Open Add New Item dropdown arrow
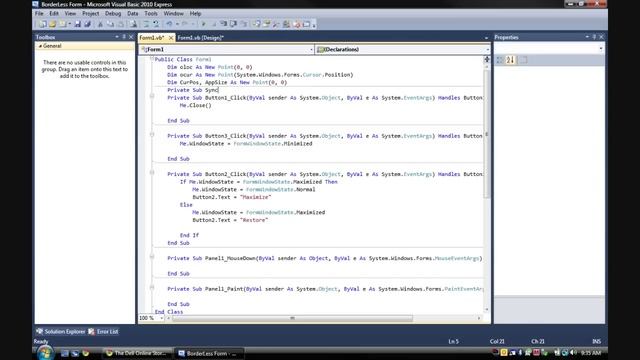This screenshot has width=640, height=360. coord(70,24)
